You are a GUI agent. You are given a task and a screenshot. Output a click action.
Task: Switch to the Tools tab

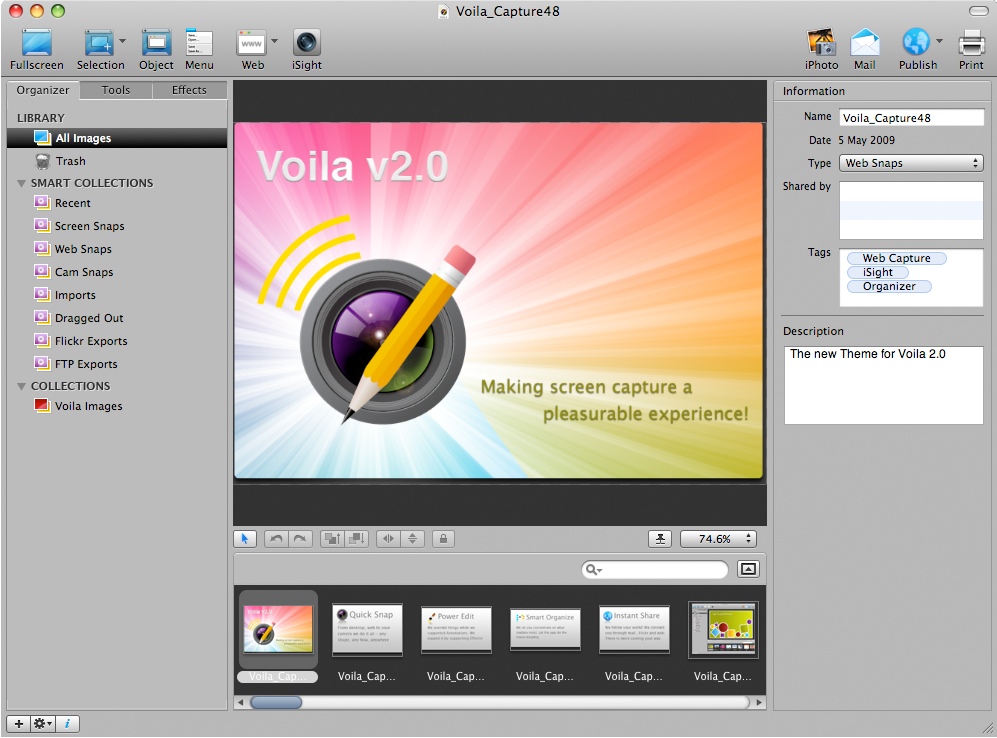116,90
